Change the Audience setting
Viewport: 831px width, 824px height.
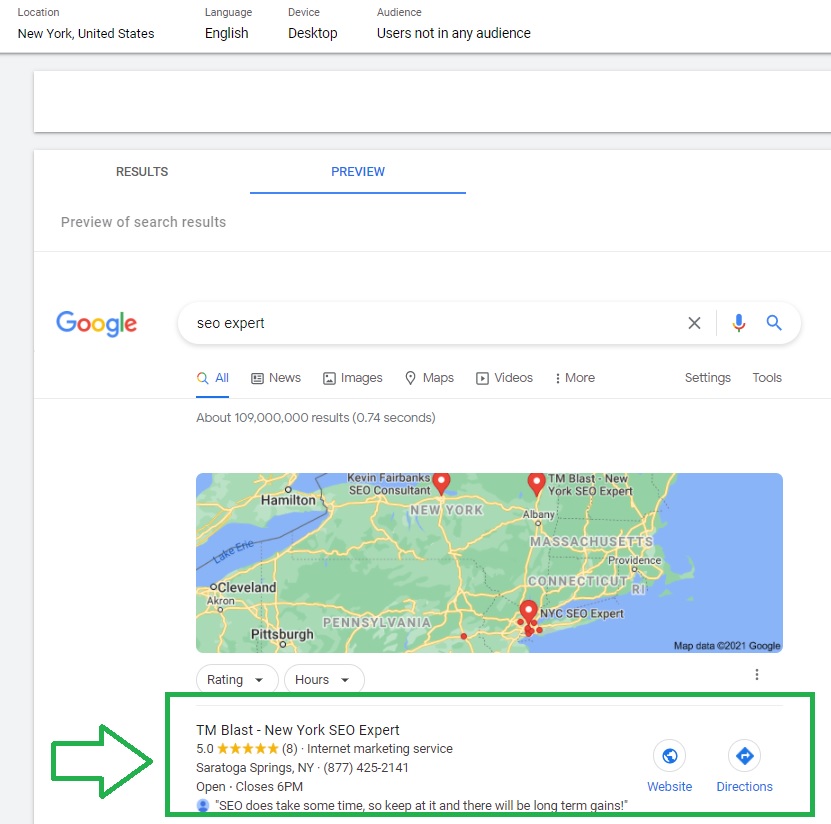pyautogui.click(x=454, y=33)
